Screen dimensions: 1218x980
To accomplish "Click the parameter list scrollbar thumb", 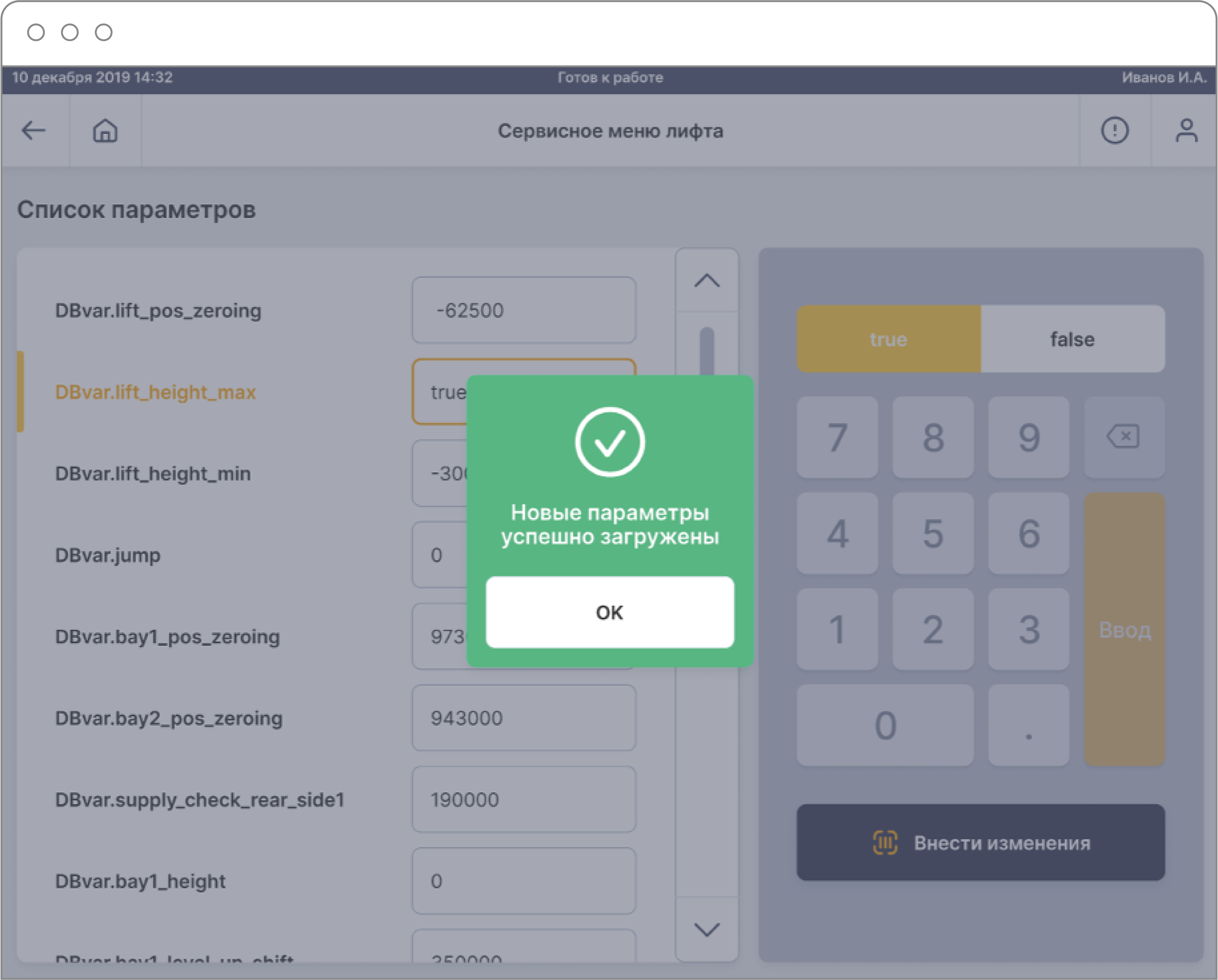I will [x=706, y=350].
